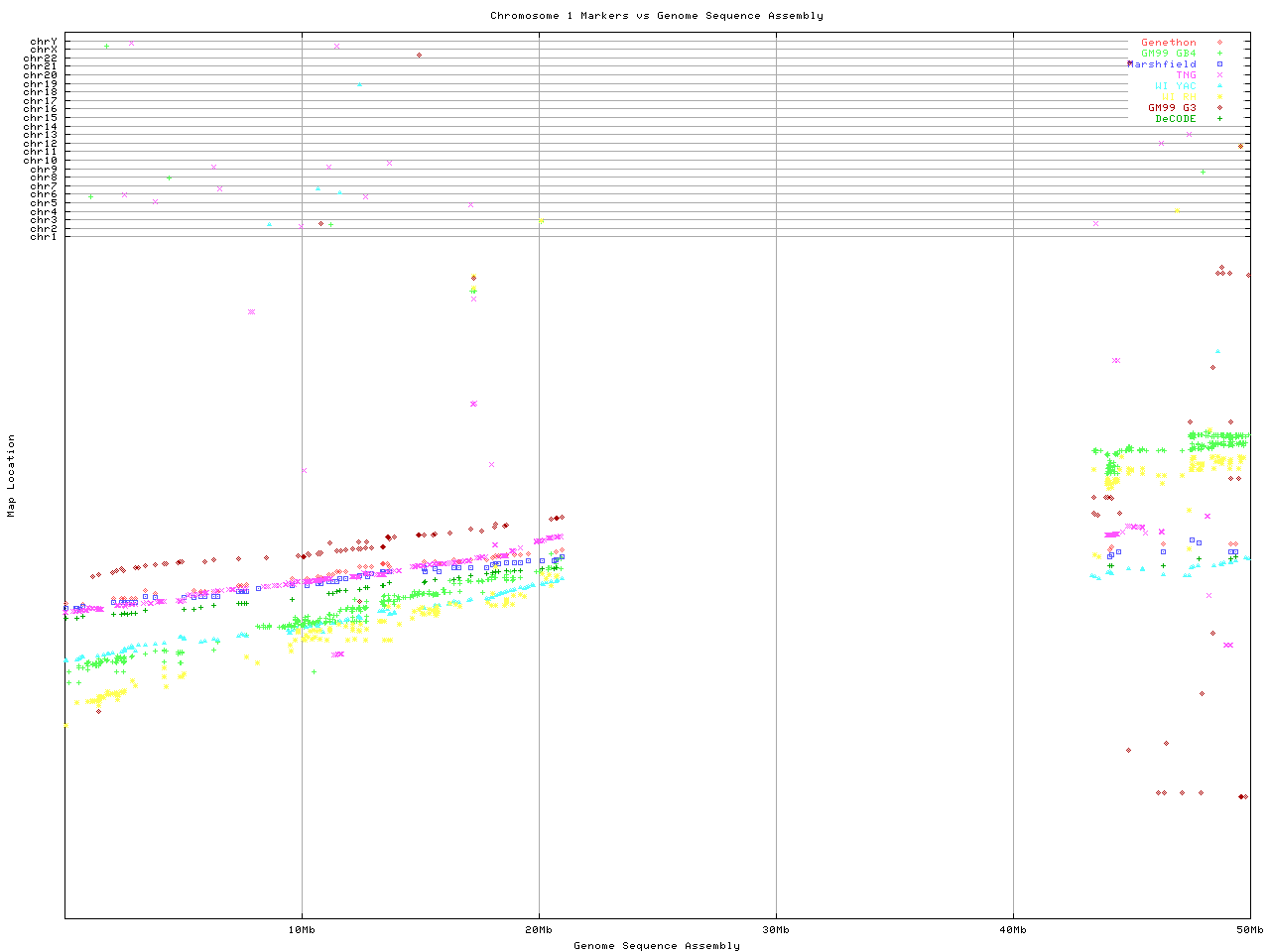Image resolution: width=1270 pixels, height=952 pixels.
Task: Click the 50Mb x-axis tick label
Action: (1249, 930)
